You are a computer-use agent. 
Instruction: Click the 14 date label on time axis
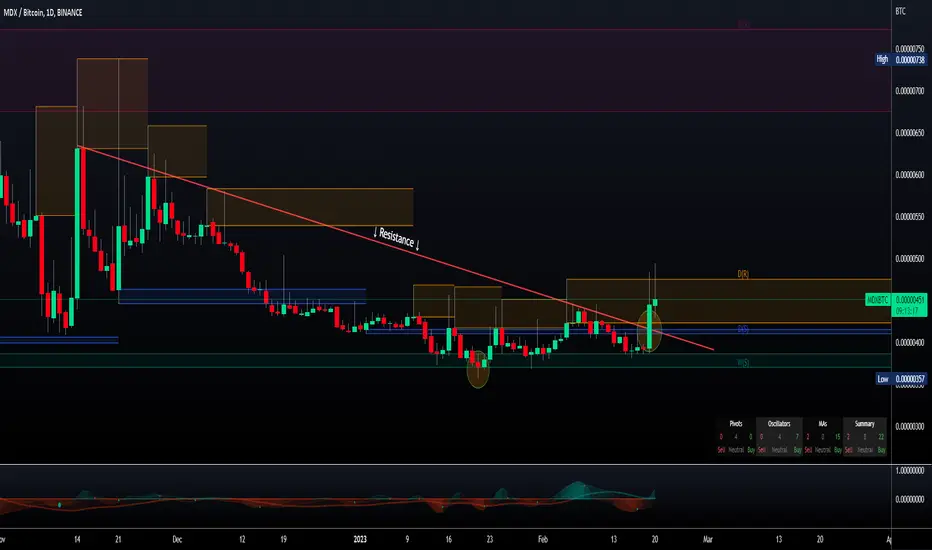click(77, 539)
